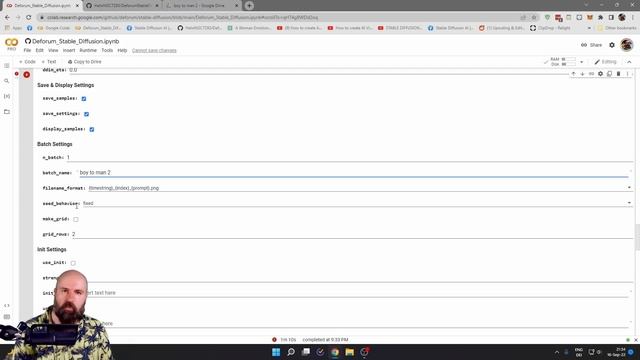Viewport: 640px width, 360px height.
Task: Open File menu
Action: click(27, 51)
